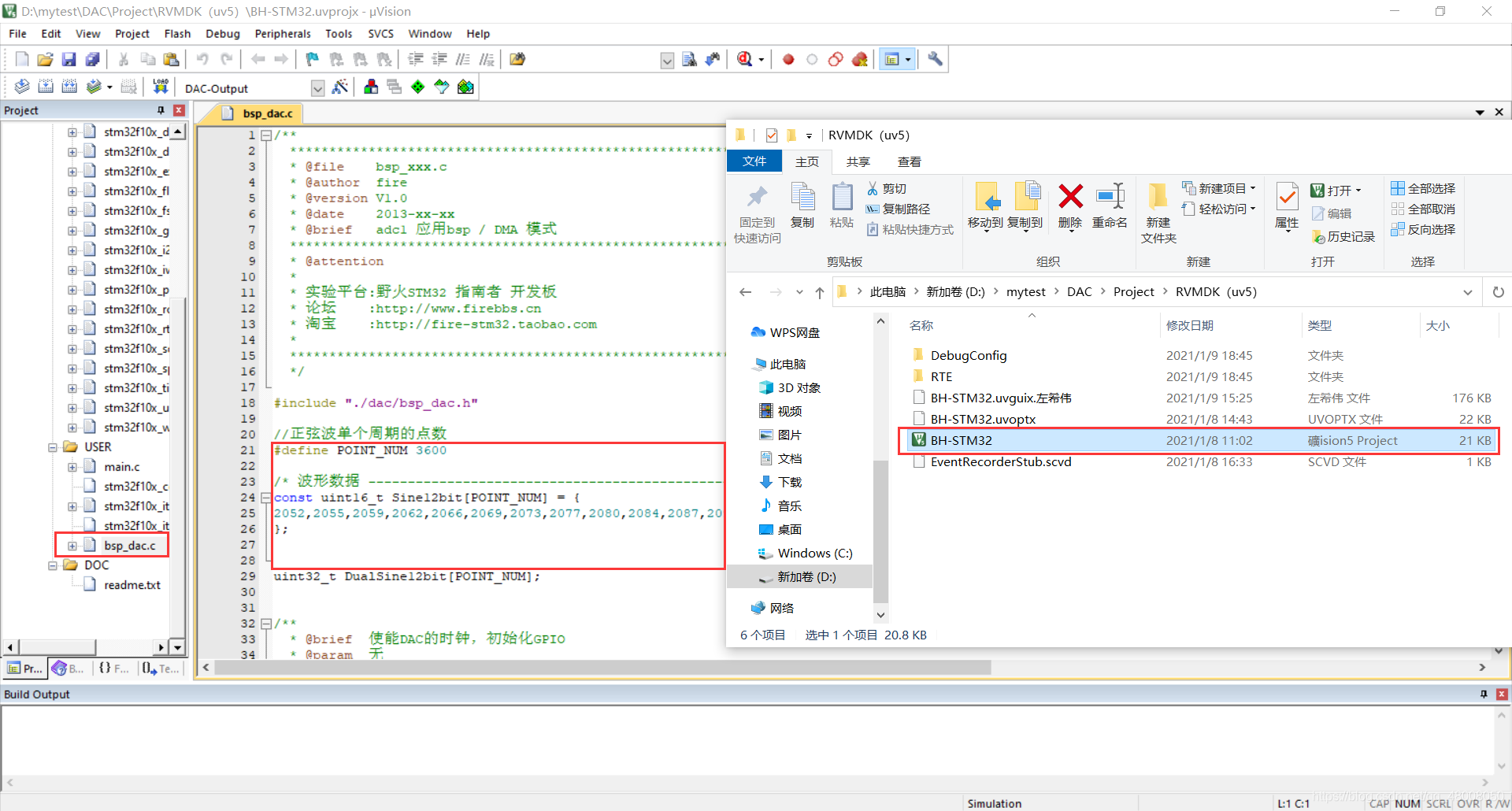Toggle auto-hide pin on Build Output panel

point(1484,694)
